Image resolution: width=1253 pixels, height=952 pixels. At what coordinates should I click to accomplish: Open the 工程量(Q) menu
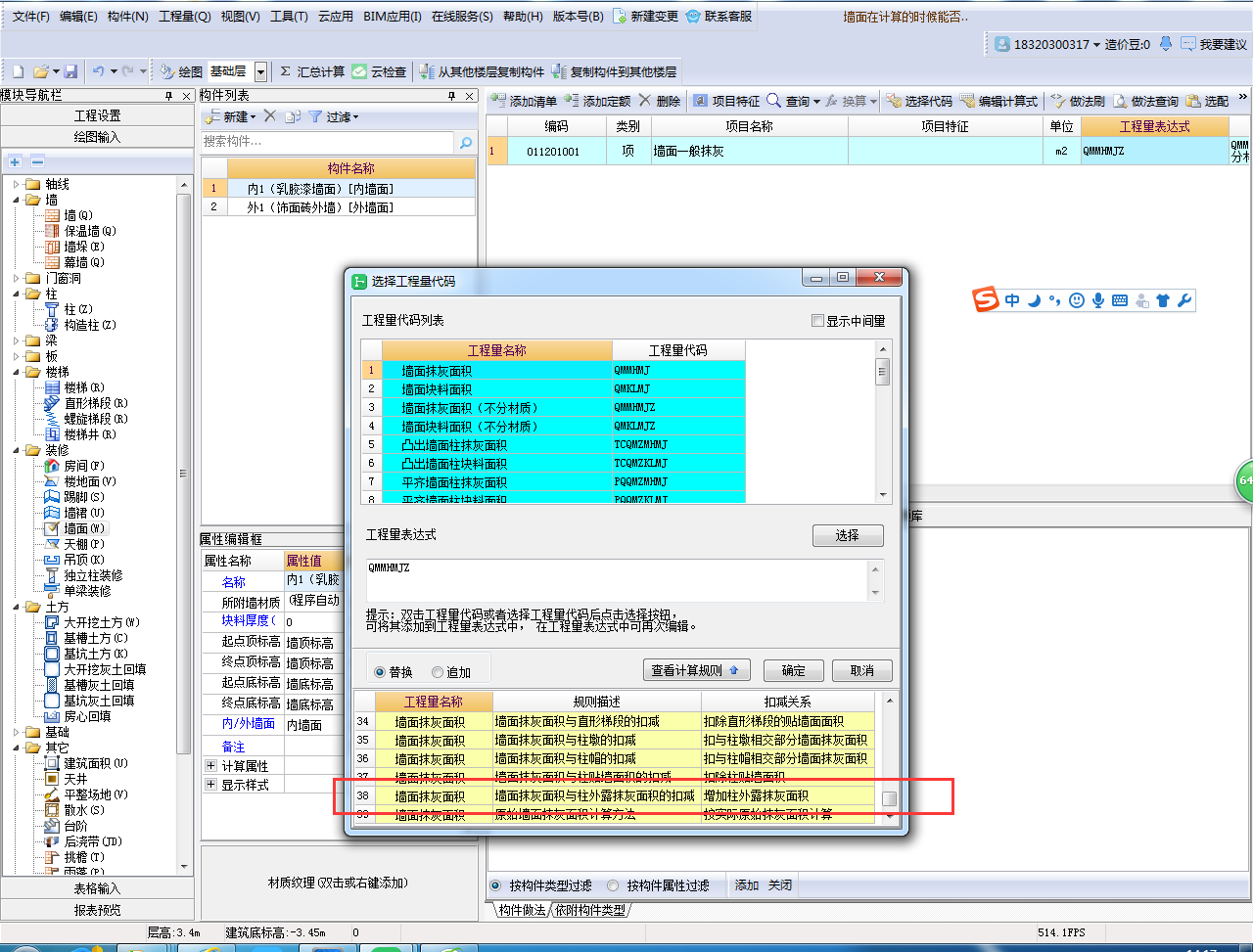pyautogui.click(x=184, y=17)
